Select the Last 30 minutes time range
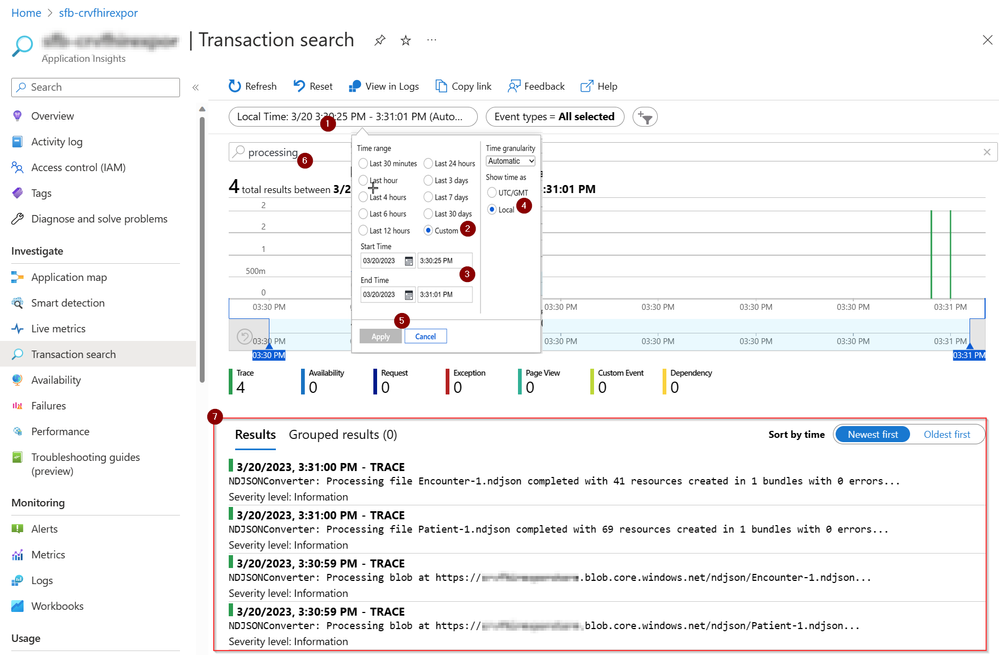 (x=363, y=164)
